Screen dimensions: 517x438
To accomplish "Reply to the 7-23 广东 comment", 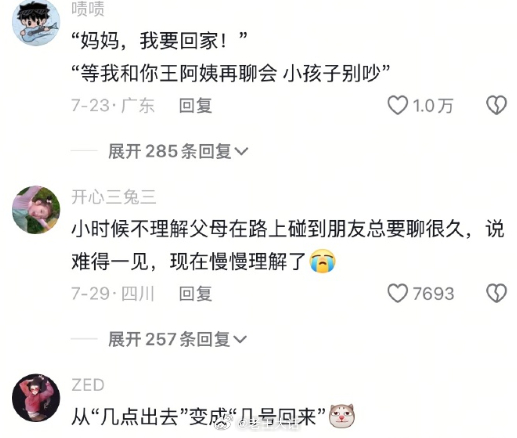I will 195,106.
